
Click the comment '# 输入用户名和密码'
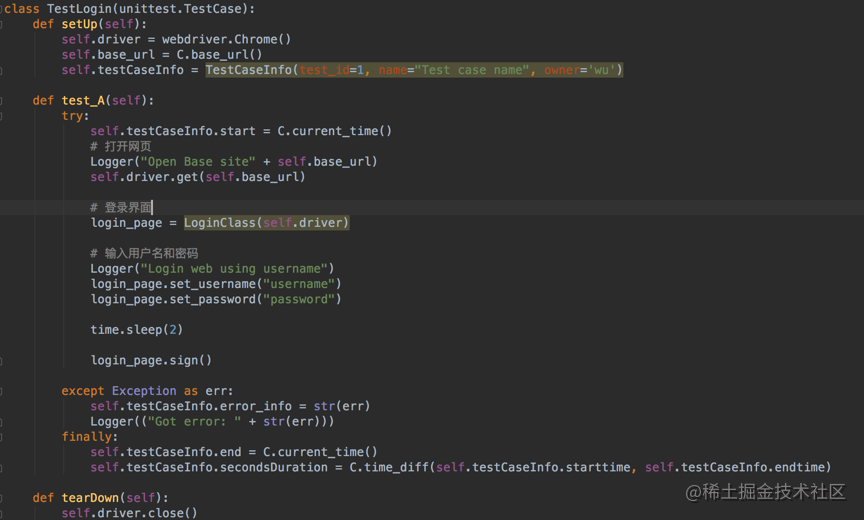[144, 253]
